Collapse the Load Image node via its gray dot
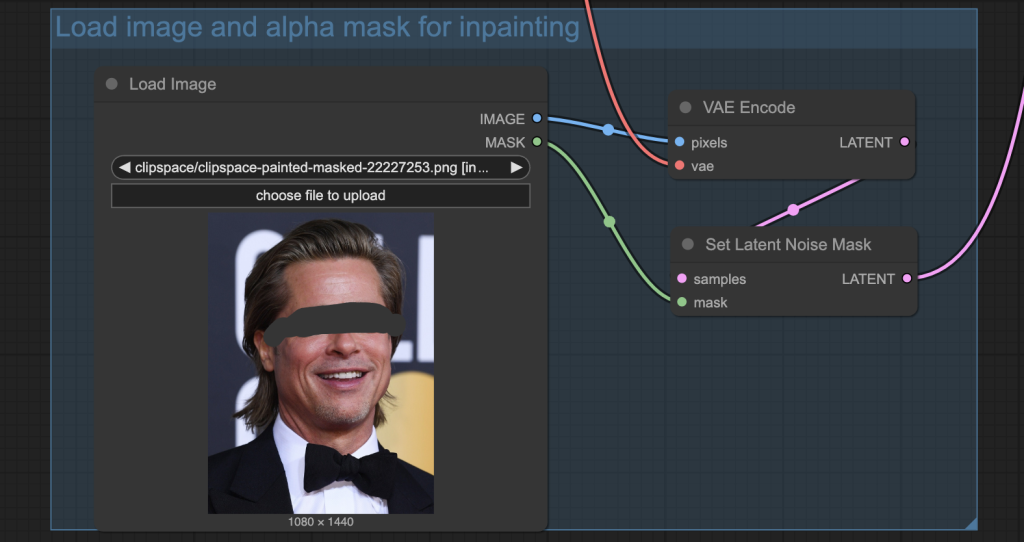This screenshot has width=1024, height=542. click(111, 84)
